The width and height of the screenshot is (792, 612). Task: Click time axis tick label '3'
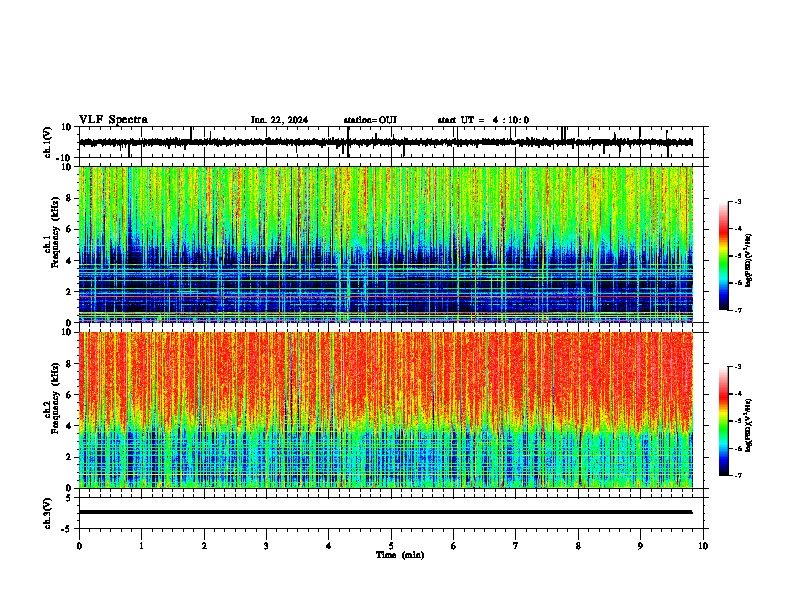tap(266, 546)
